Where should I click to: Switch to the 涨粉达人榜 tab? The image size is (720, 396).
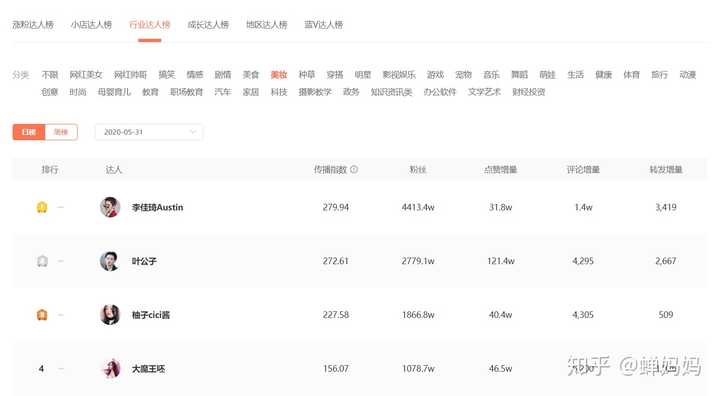pos(33,24)
